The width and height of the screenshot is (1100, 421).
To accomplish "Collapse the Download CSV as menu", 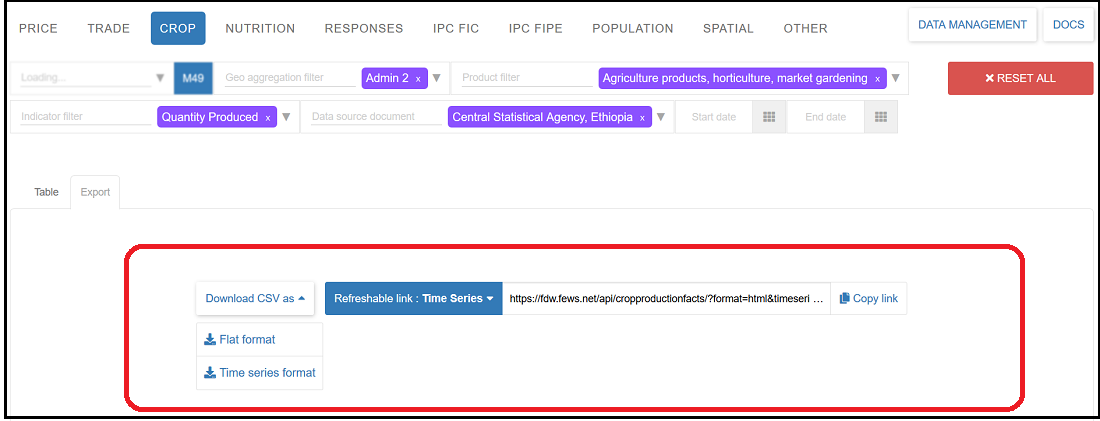I will [x=255, y=298].
